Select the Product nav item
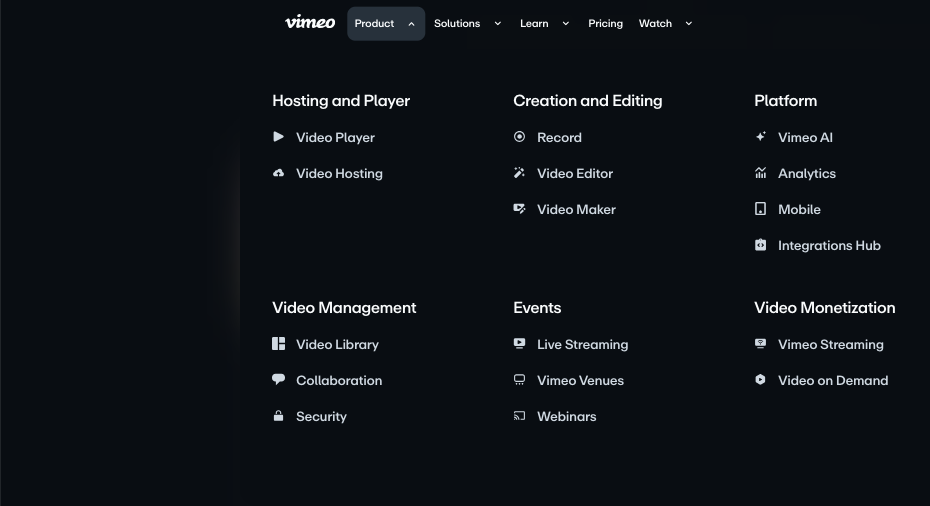The image size is (930, 506). [x=386, y=24]
